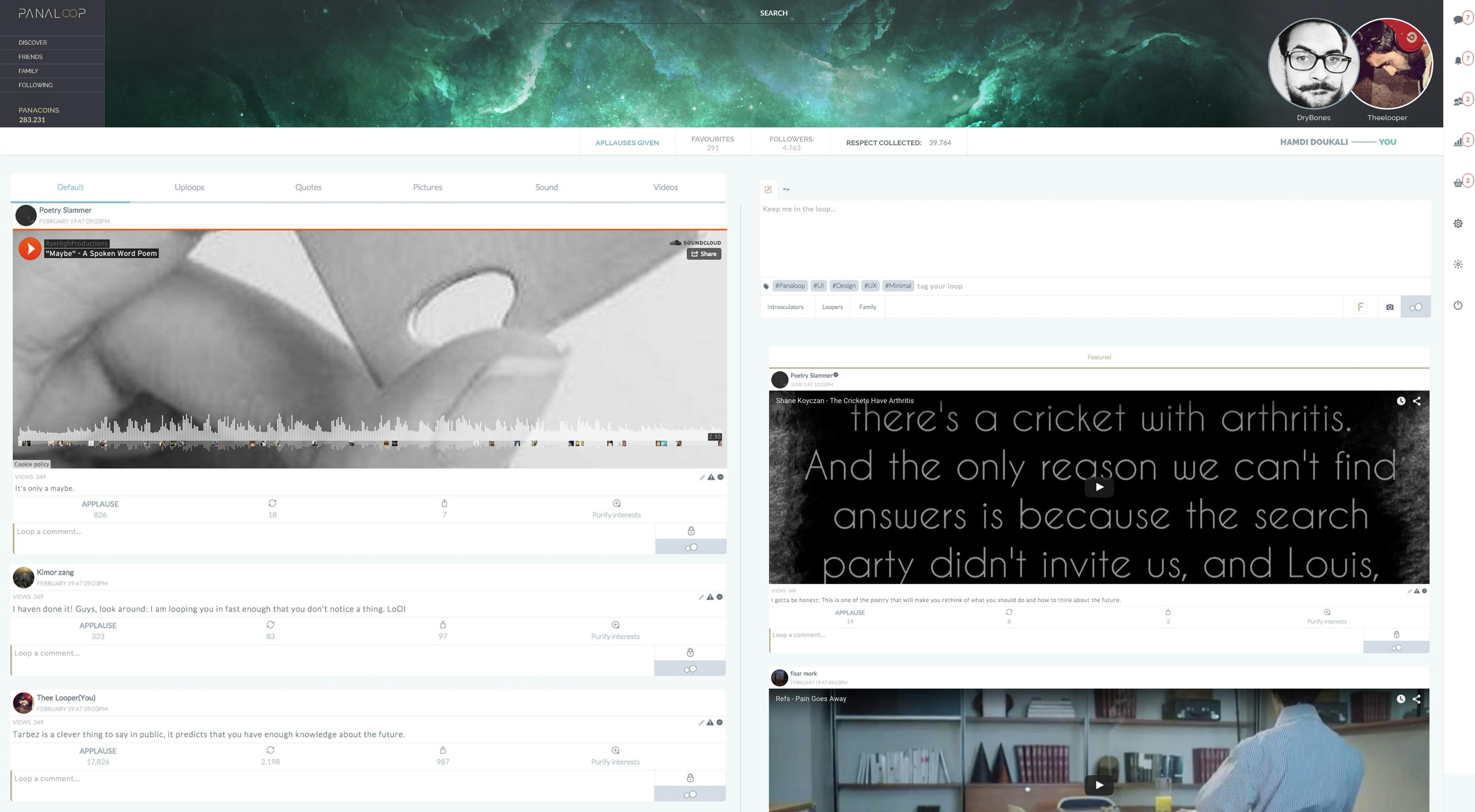The height and width of the screenshot is (812, 1475).
Task: Select Loopers audience in composer
Action: point(832,307)
